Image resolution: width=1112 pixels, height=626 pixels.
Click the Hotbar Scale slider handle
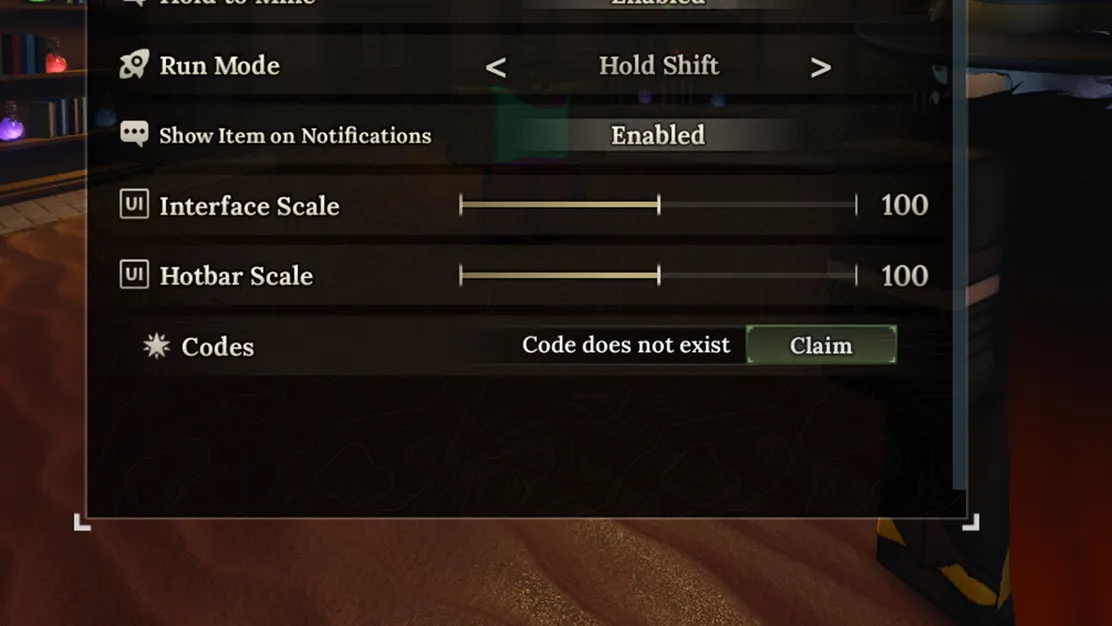click(659, 275)
